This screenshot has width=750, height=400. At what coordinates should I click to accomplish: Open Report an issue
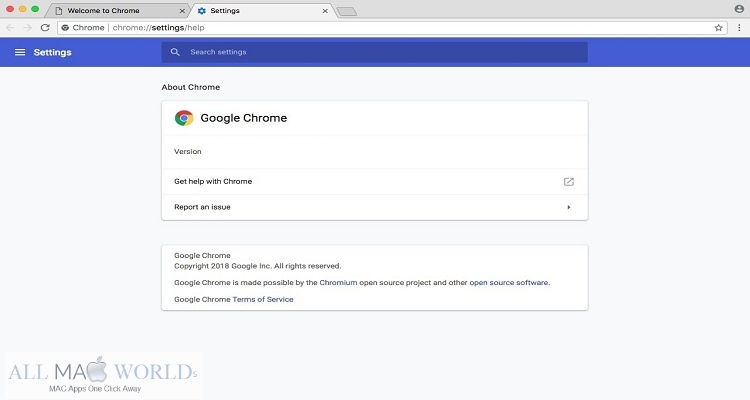click(x=375, y=207)
